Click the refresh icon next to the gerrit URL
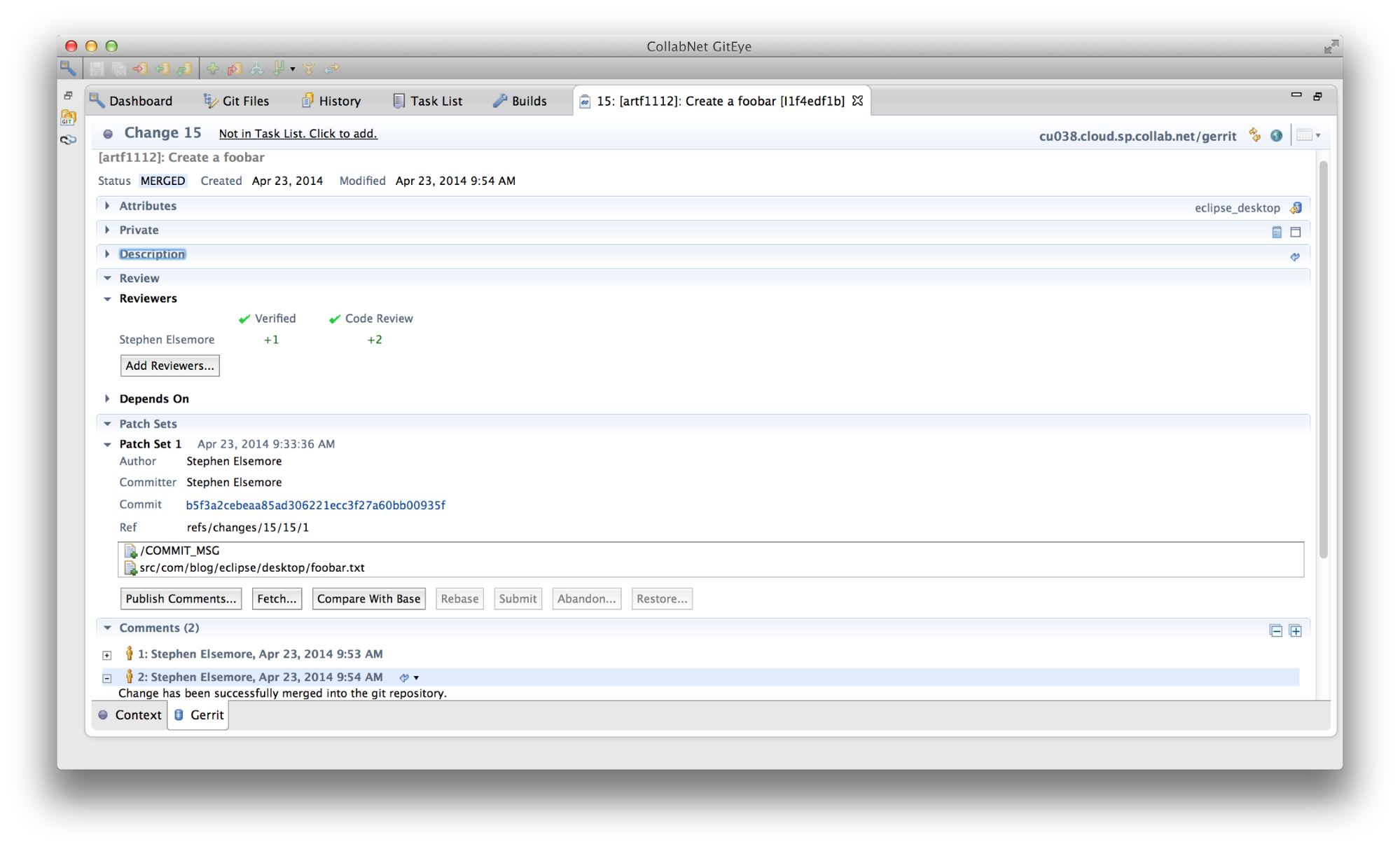The height and width of the screenshot is (849, 1400). click(x=1254, y=135)
